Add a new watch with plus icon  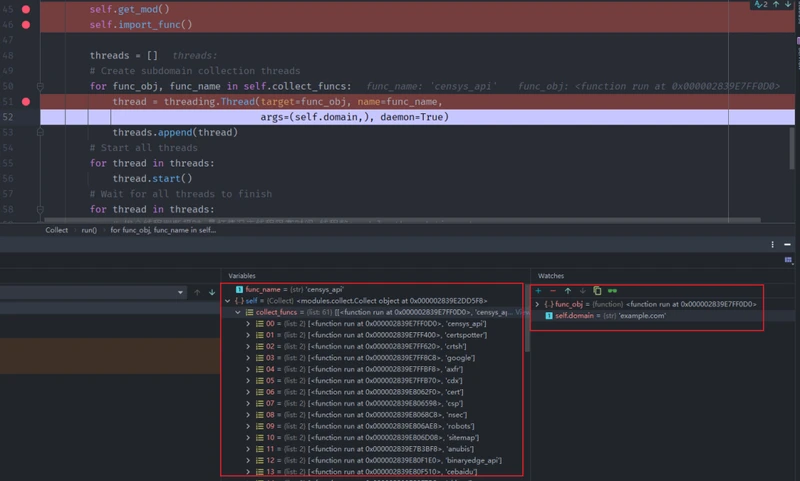point(538,291)
